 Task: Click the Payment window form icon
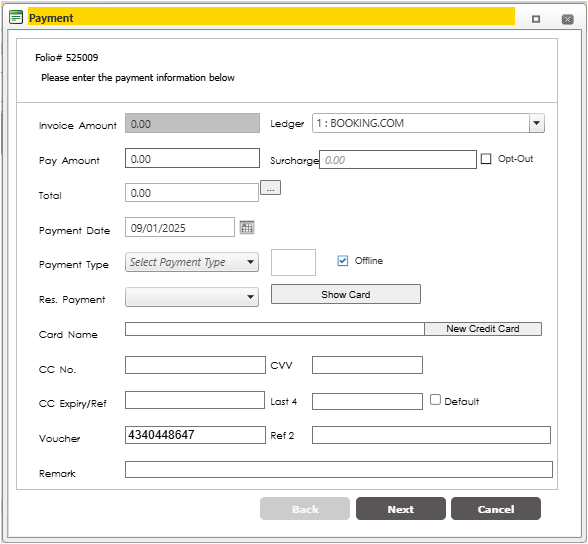pos(16,17)
